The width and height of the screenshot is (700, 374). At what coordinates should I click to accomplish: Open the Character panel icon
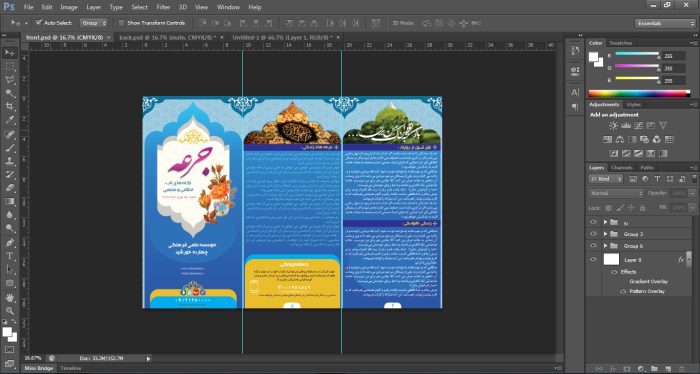tap(575, 92)
